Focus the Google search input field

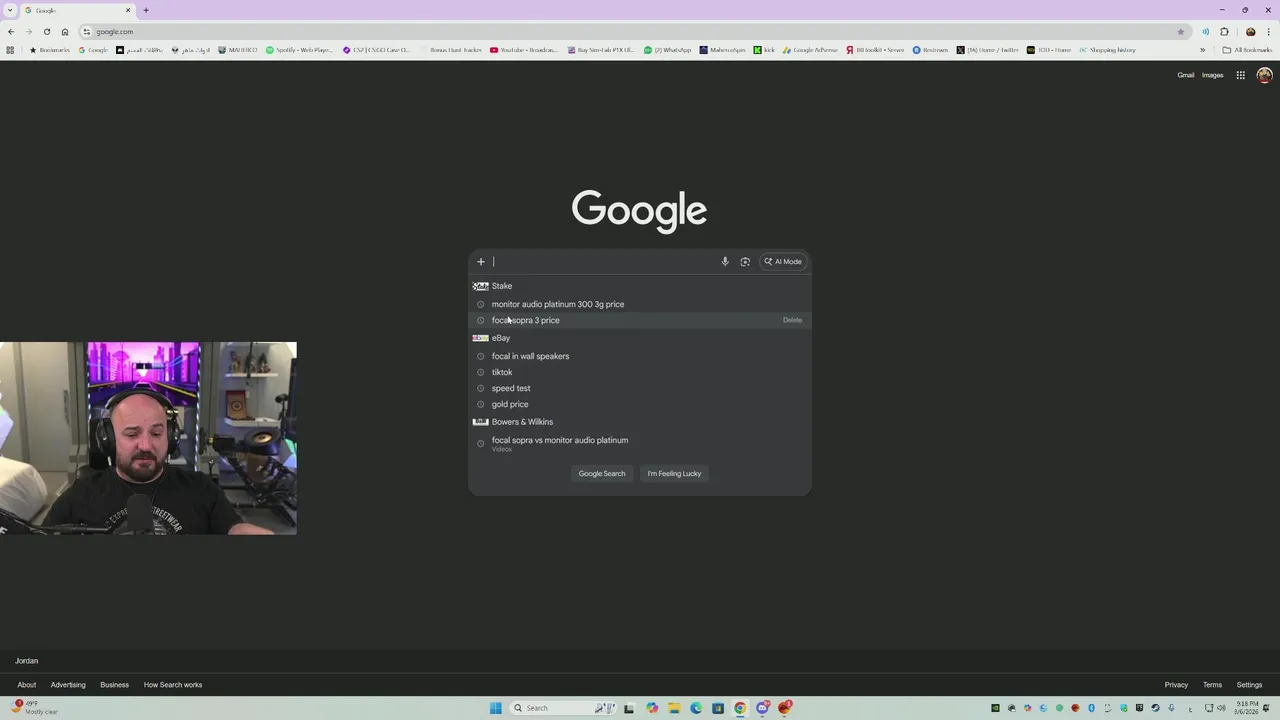click(x=603, y=262)
